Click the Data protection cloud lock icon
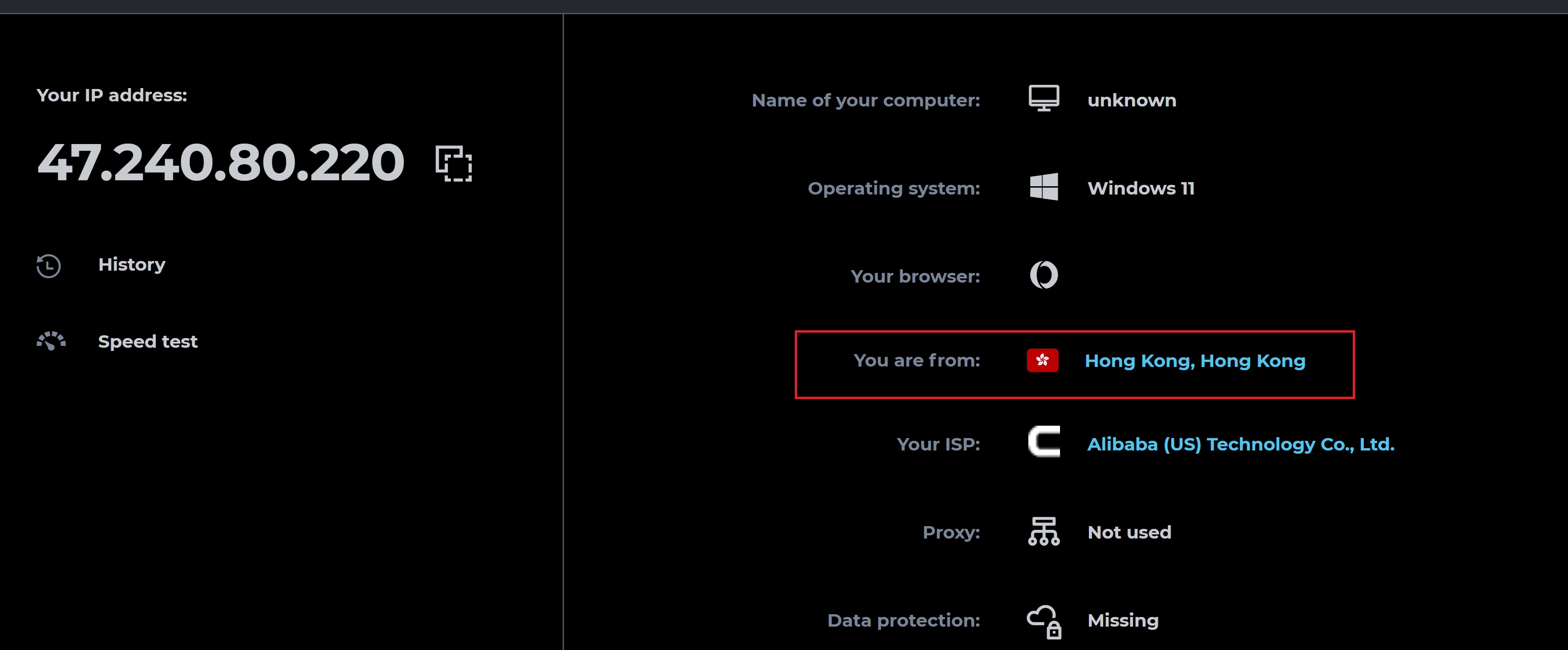1568x650 pixels. pyautogui.click(x=1044, y=622)
